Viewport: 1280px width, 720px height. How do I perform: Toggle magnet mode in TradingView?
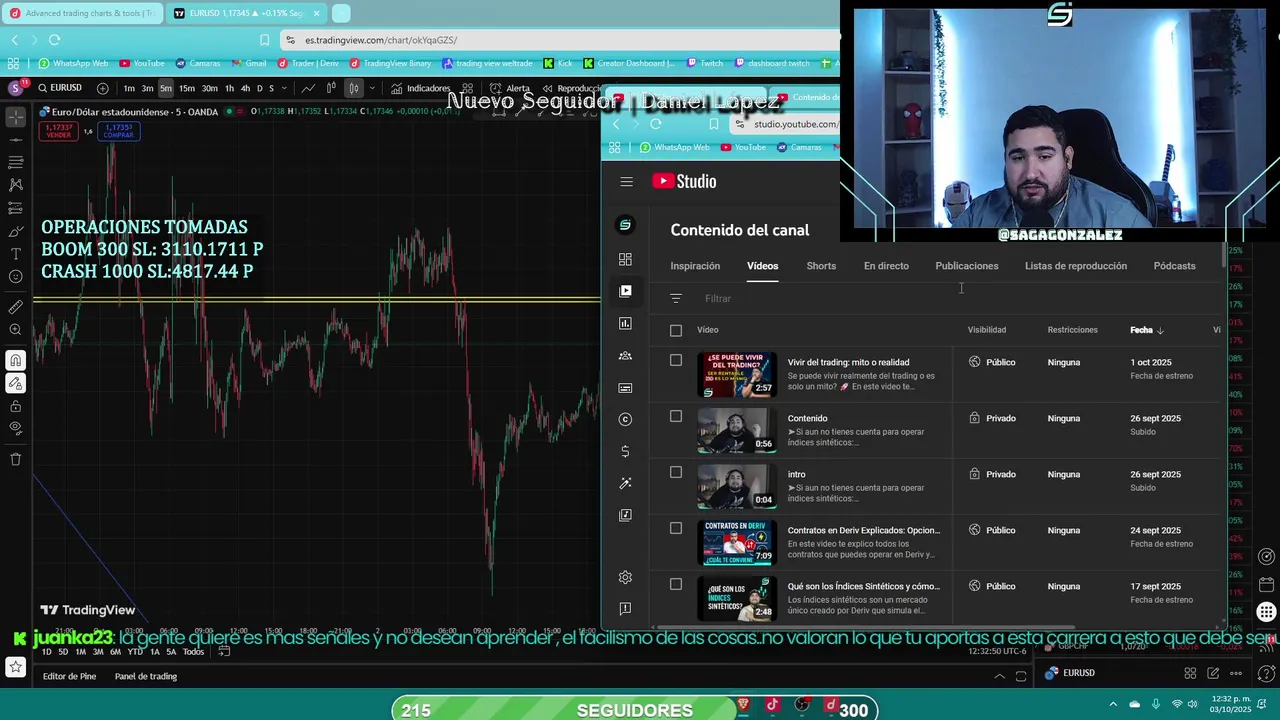click(x=15, y=360)
